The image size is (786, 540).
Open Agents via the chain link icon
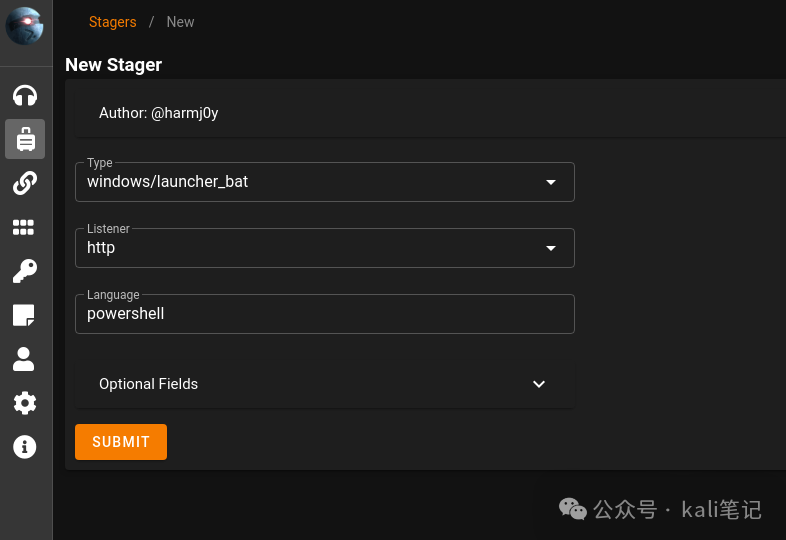click(25, 183)
